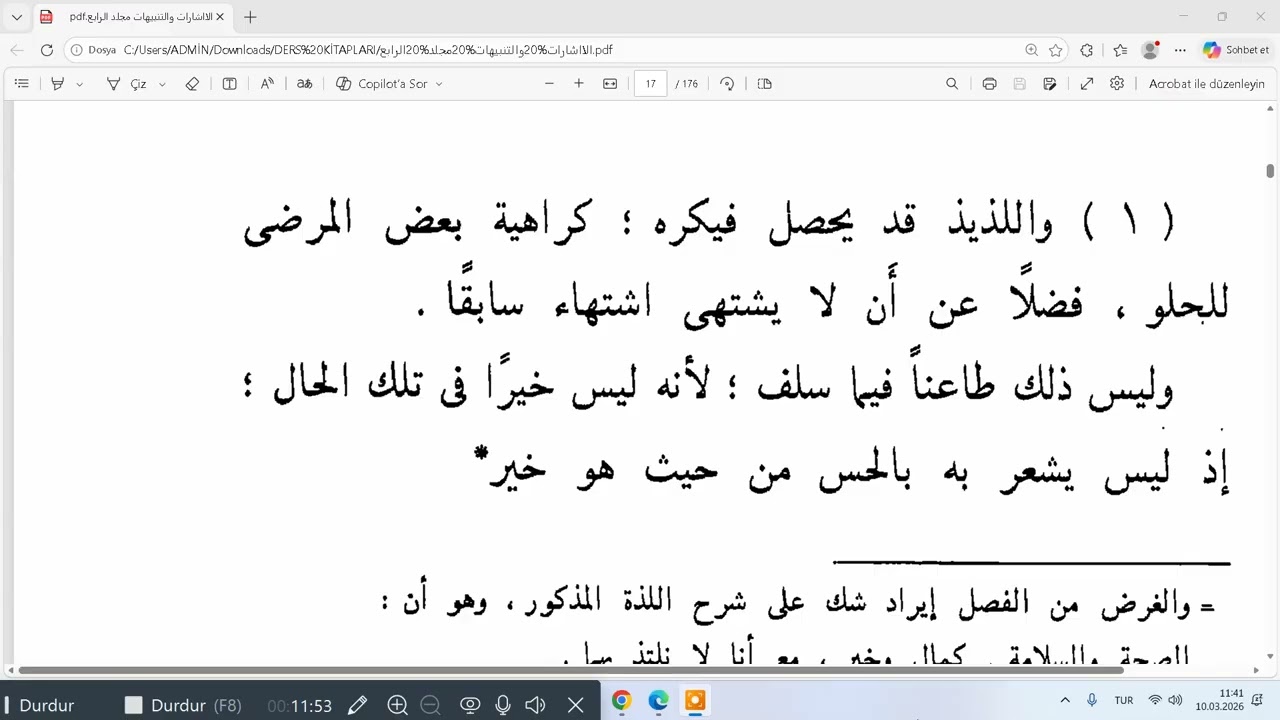Open the tab actions menu chevron
The height and width of the screenshot is (720, 1280).
click(17, 17)
